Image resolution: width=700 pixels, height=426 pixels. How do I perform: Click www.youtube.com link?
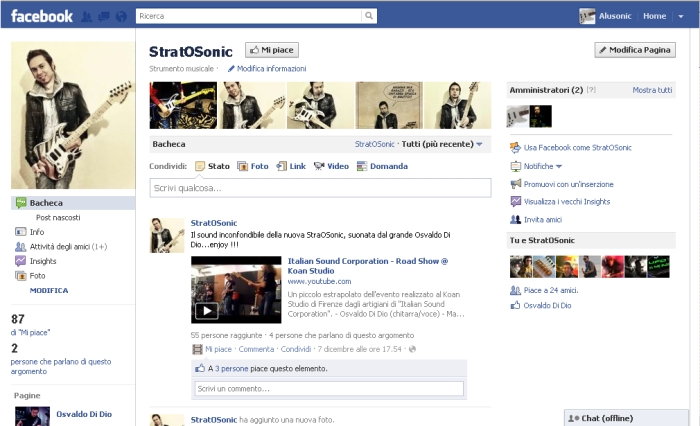pos(319,281)
